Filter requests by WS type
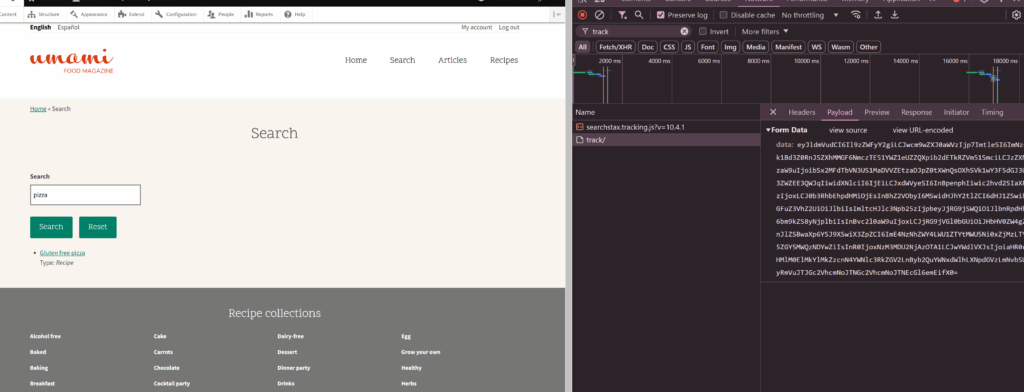The image size is (1024, 392). coord(816,47)
